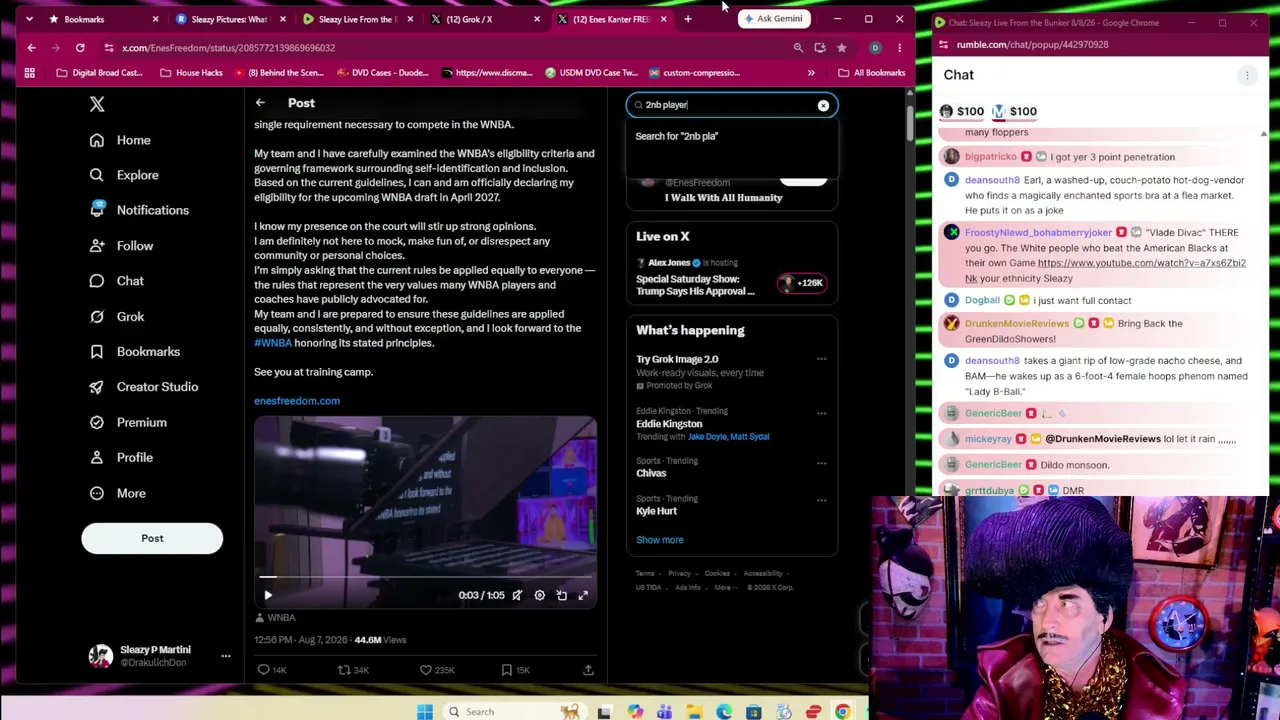
Task: Open options for Try Grok Image 2.0
Action: [x=821, y=359]
